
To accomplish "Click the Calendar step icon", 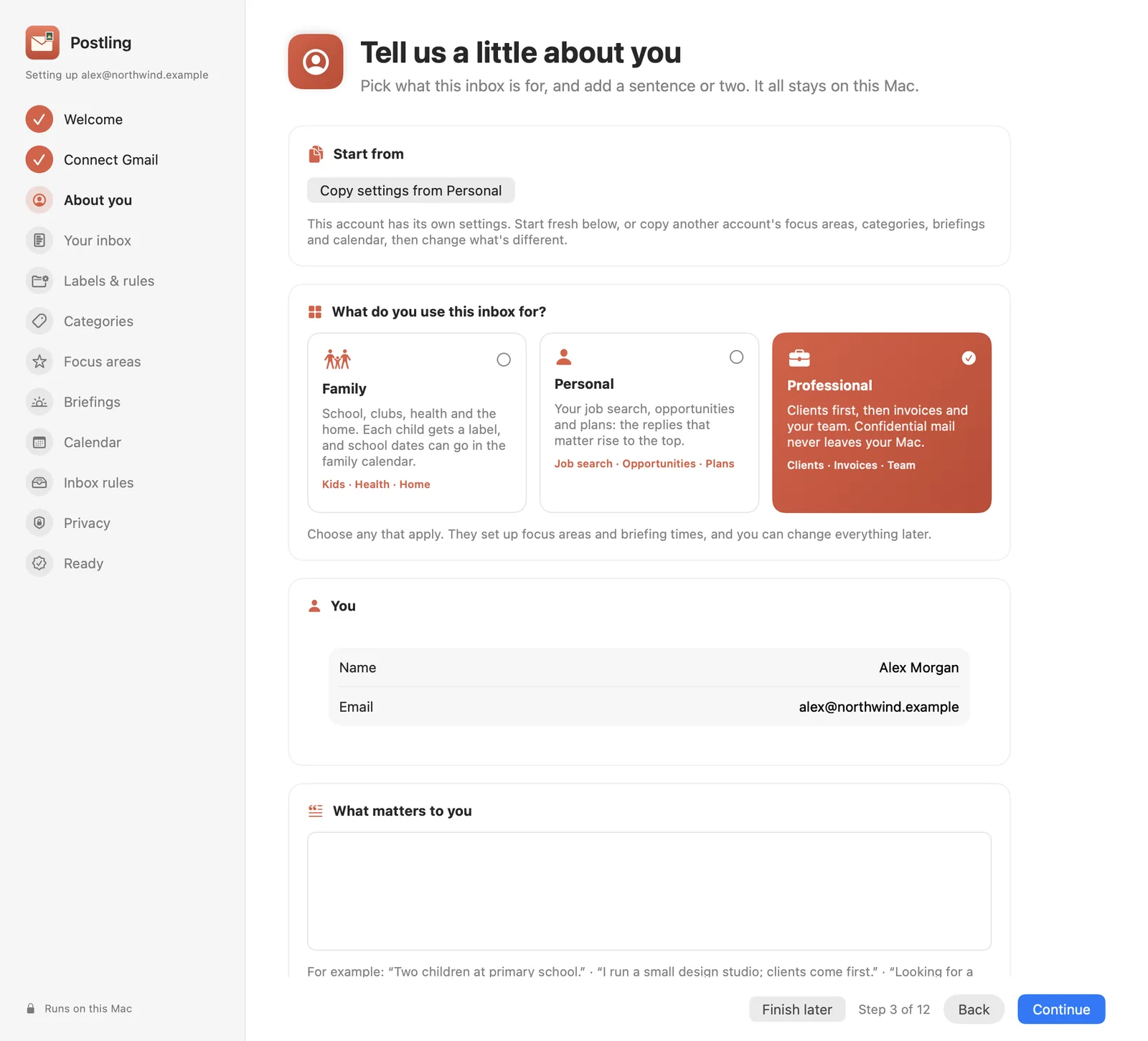I will (39, 442).
